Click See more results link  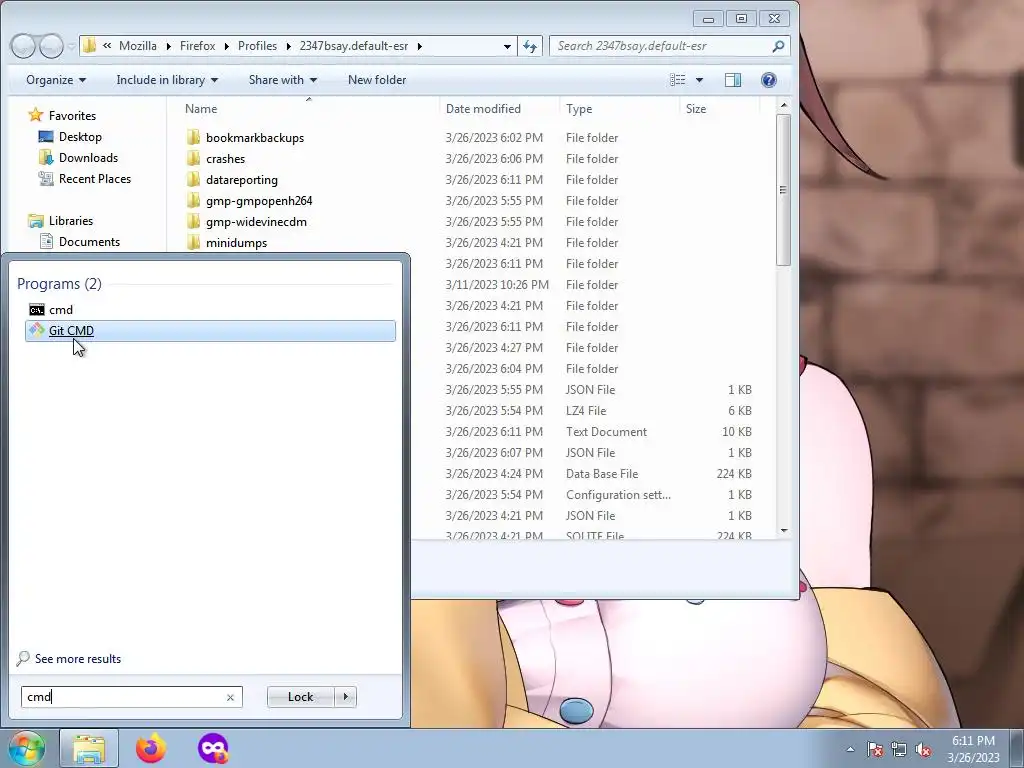[78, 659]
